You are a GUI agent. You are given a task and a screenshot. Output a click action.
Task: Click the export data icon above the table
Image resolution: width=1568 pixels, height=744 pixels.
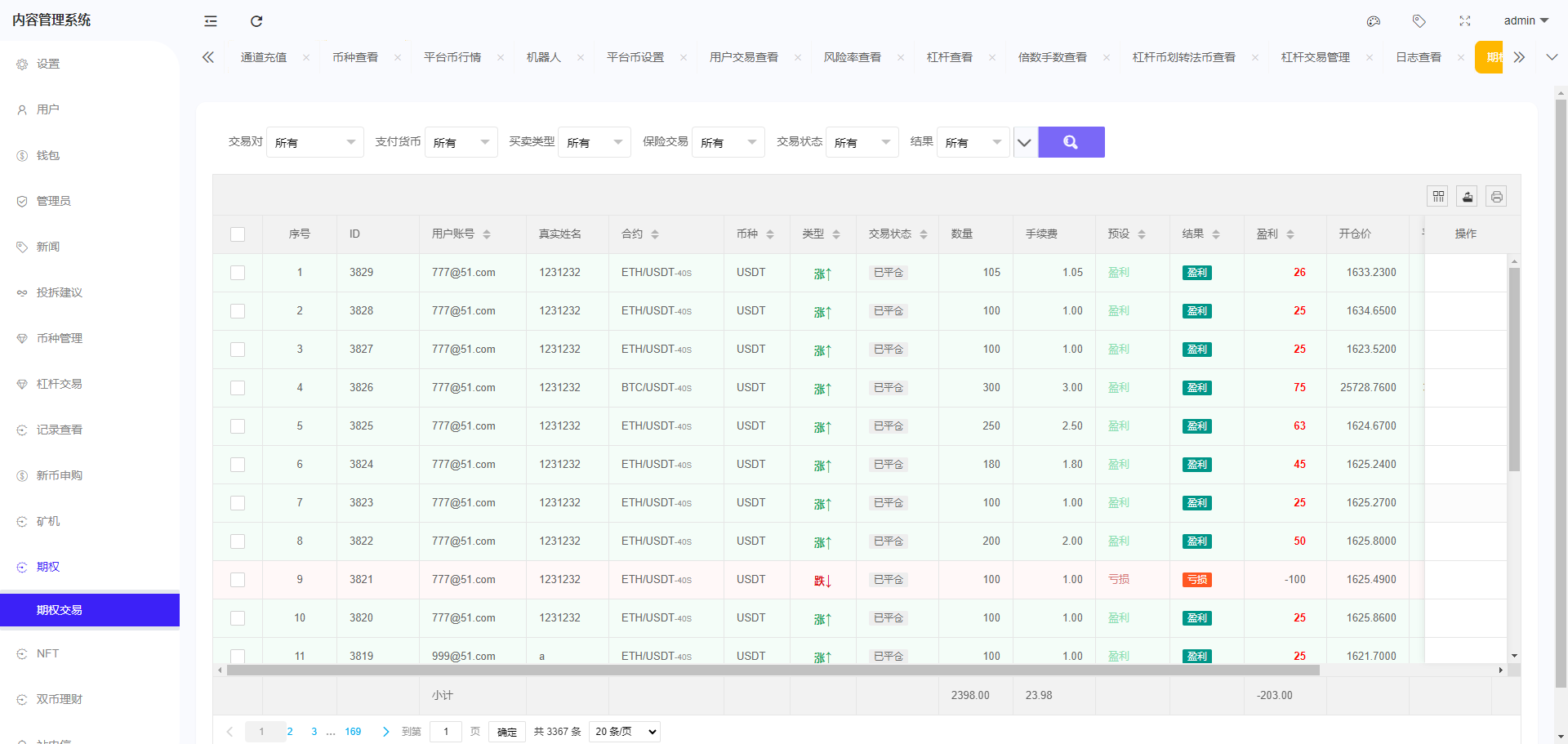pos(1468,196)
